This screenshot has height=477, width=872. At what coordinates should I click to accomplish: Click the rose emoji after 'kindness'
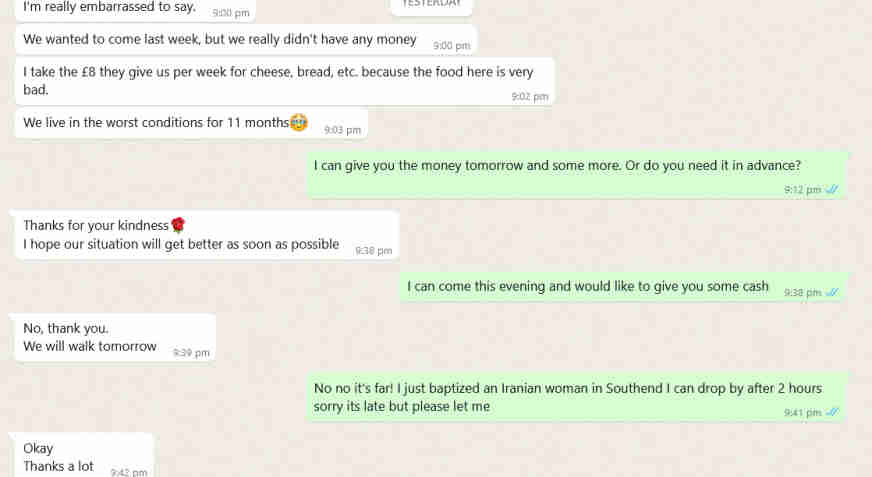[x=178, y=225]
